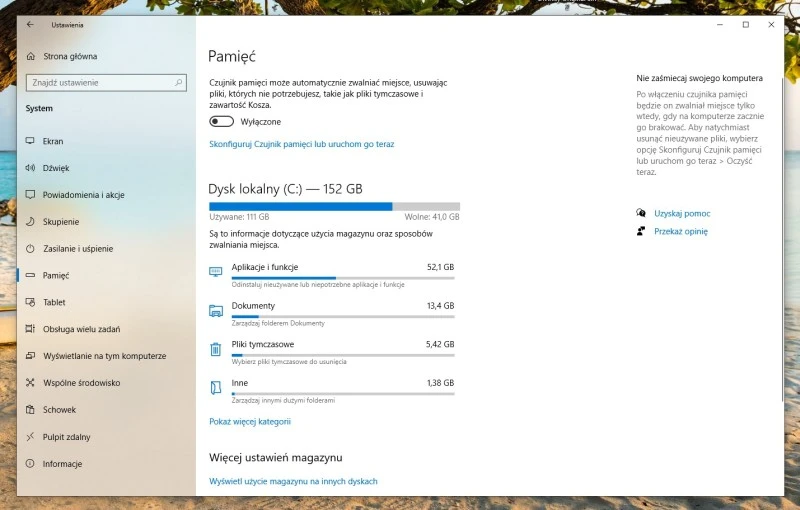
Task: Click the Ekran display icon
Action: click(30, 141)
